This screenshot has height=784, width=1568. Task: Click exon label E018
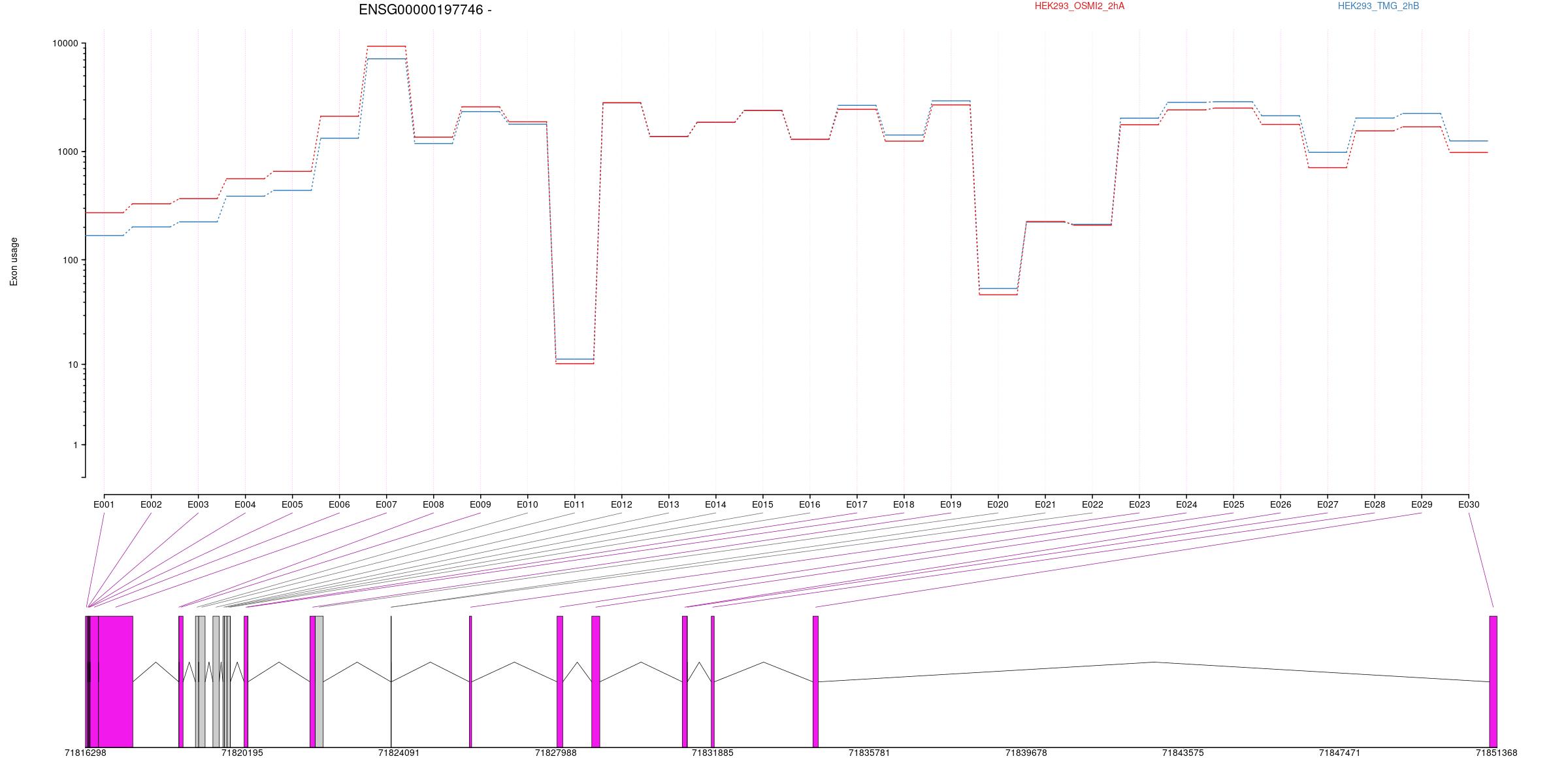point(904,504)
